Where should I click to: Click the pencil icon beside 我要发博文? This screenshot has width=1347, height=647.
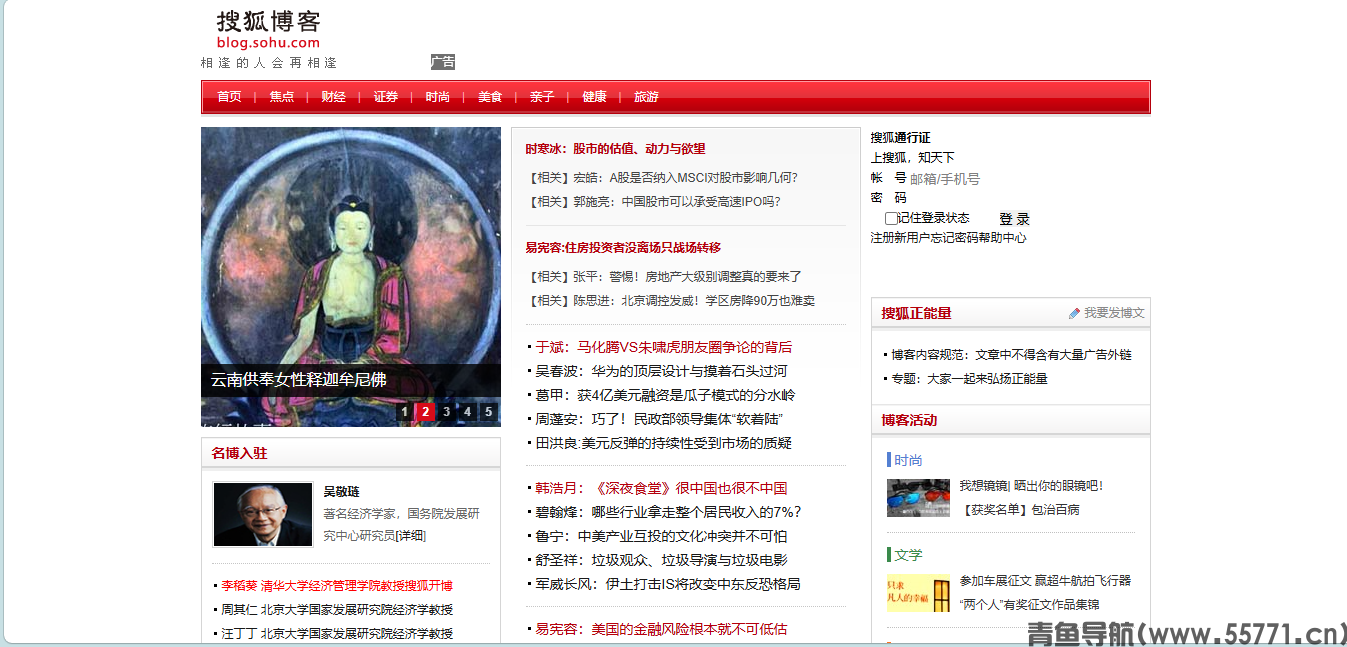point(1075,313)
